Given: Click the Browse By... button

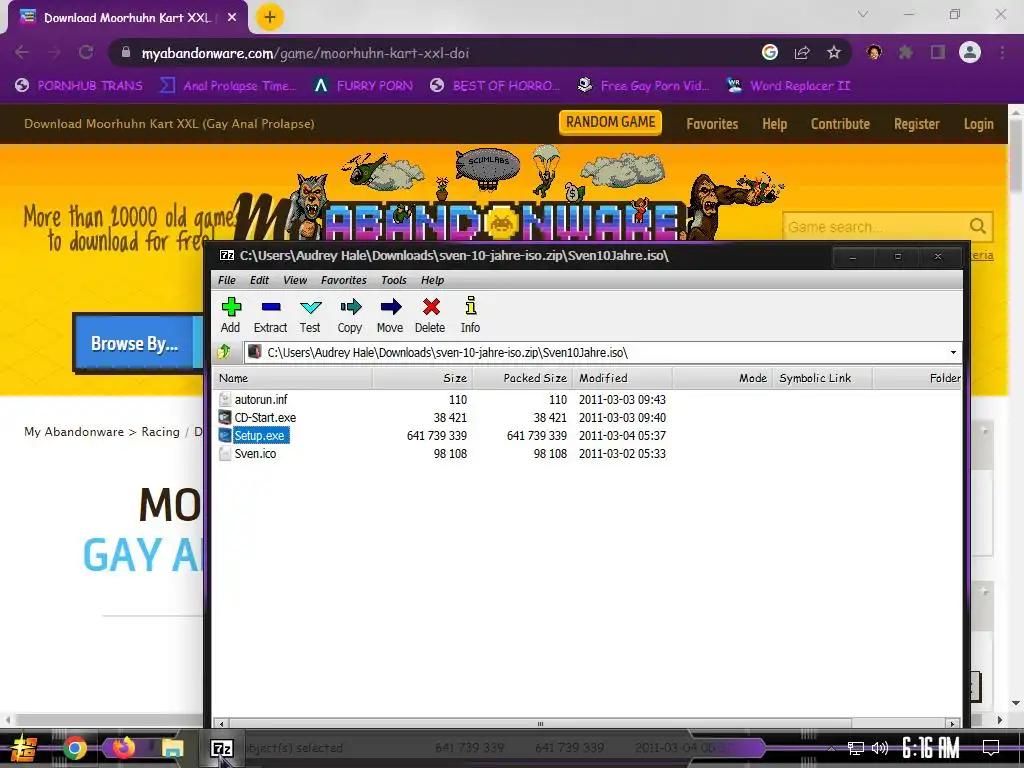Looking at the screenshot, I should click(x=135, y=344).
